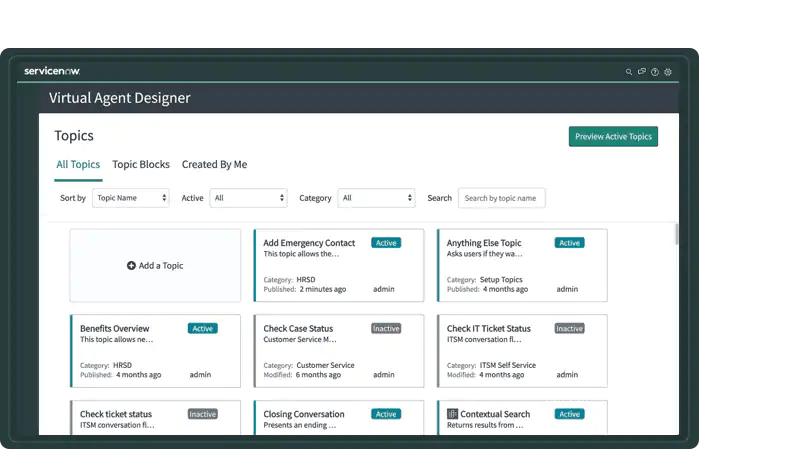The image size is (800, 450).
Task: Open the Contextual Search topic title
Action: 495,414
